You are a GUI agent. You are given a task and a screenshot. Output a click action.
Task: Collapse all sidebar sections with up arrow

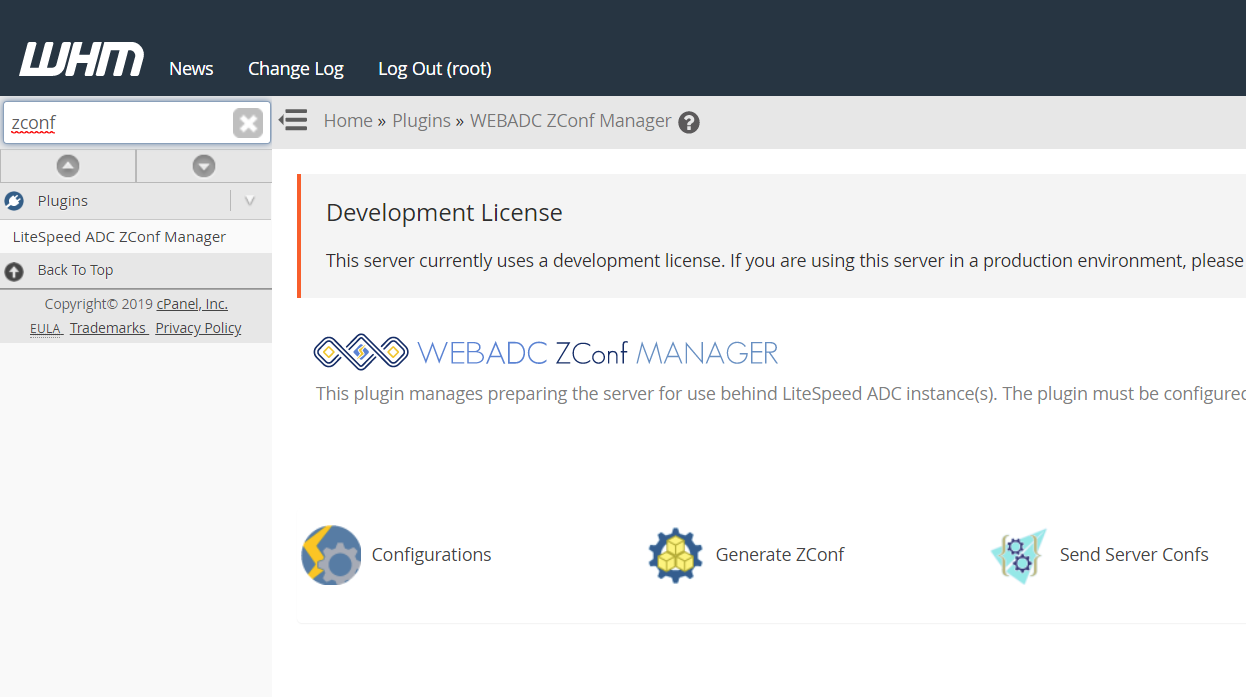point(68,166)
